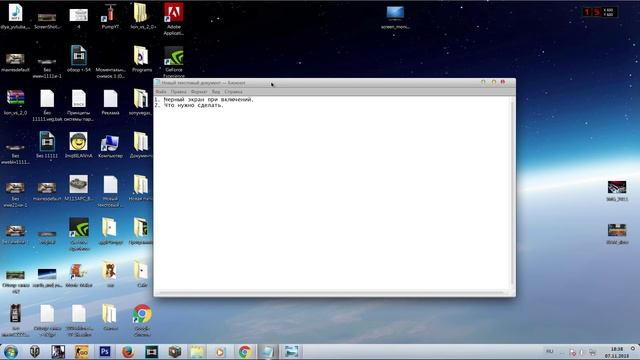Click the Notepad text line 'Что нужно сделать.'
The height and width of the screenshot is (360, 640).
point(194,105)
